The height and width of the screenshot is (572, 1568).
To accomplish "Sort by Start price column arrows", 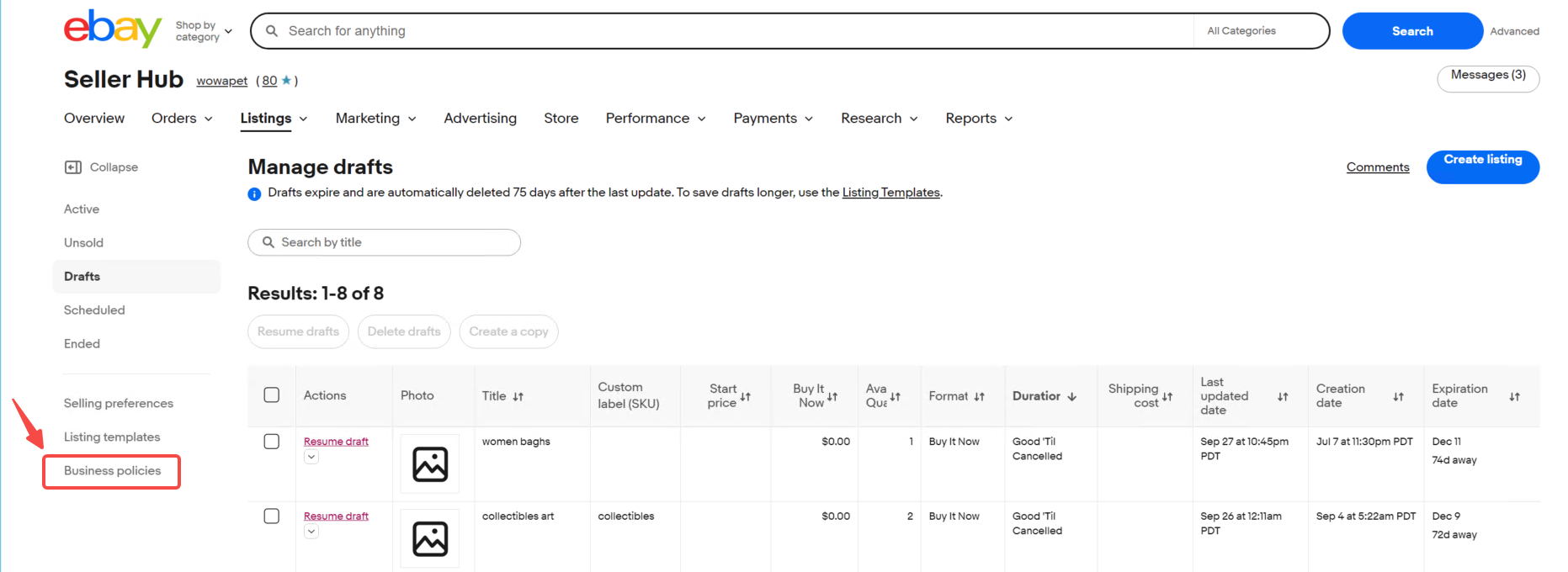I will (x=746, y=396).
